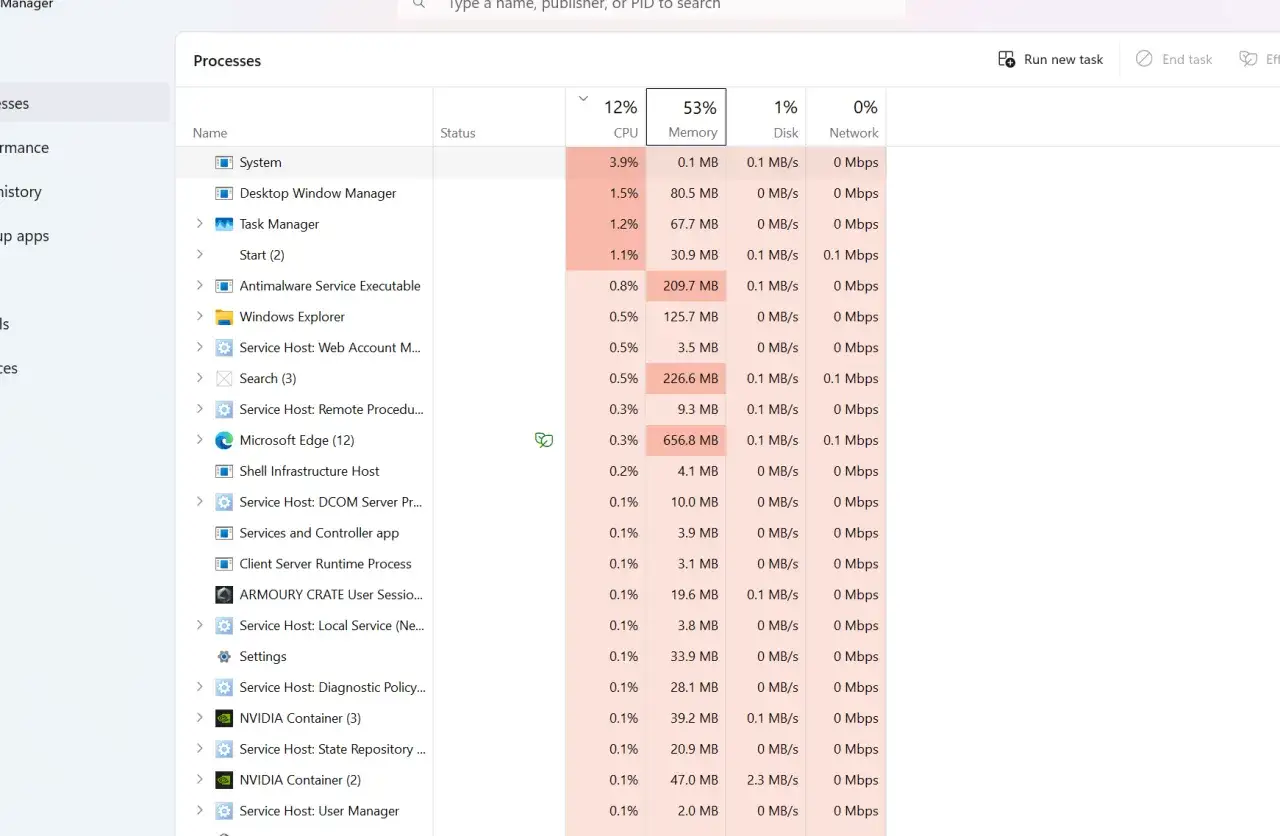Viewport: 1280px width, 836px height.
Task: Click the search magnifier icon
Action: [x=420, y=4]
